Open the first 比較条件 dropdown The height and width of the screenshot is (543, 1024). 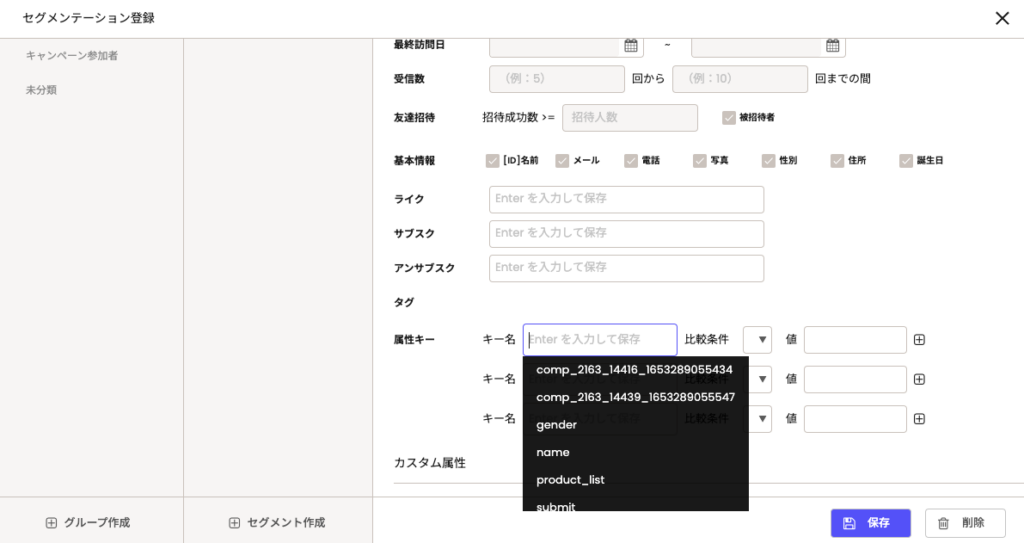pyautogui.click(x=757, y=340)
